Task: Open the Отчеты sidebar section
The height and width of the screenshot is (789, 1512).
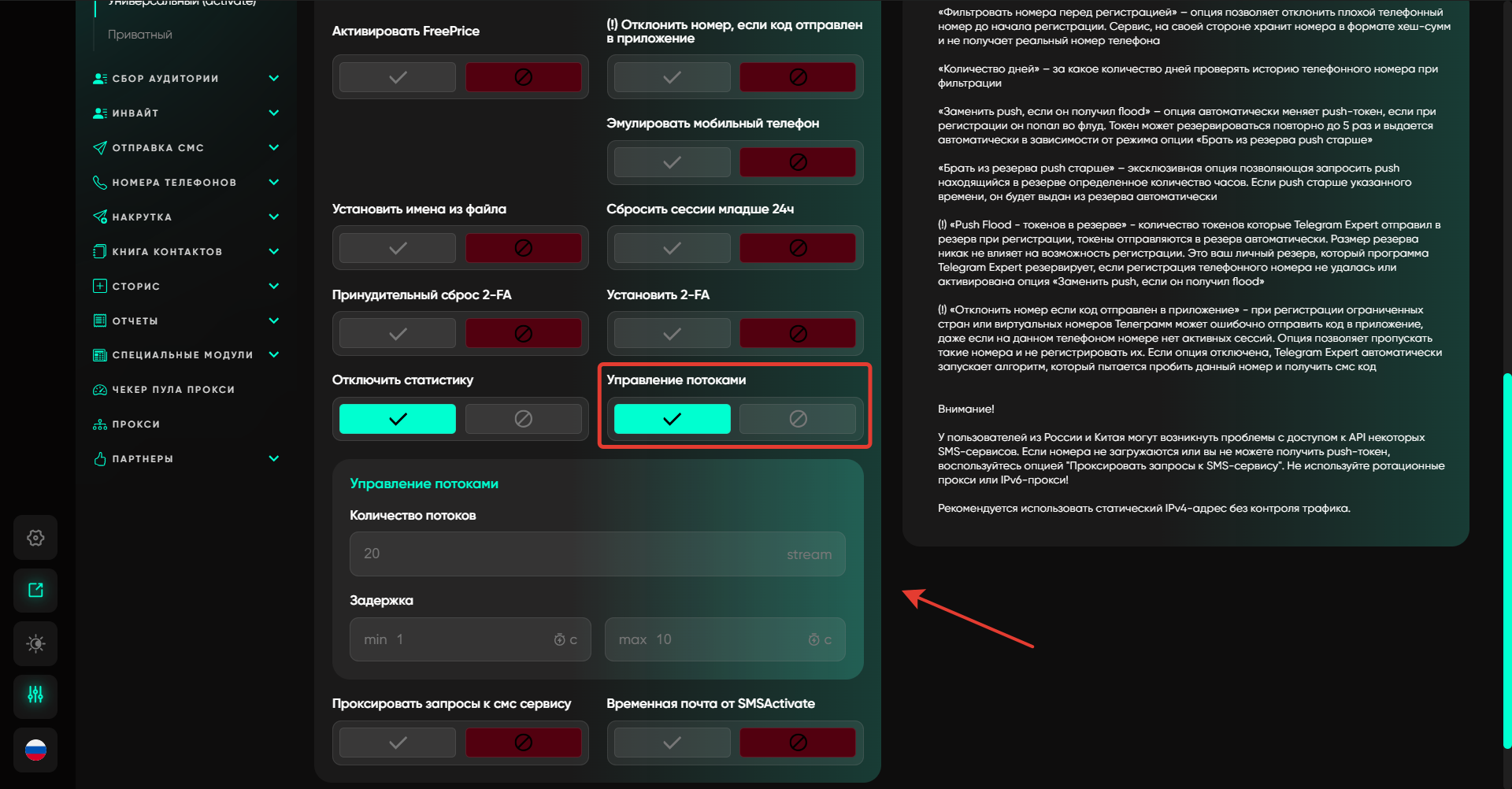Action: click(x=135, y=321)
